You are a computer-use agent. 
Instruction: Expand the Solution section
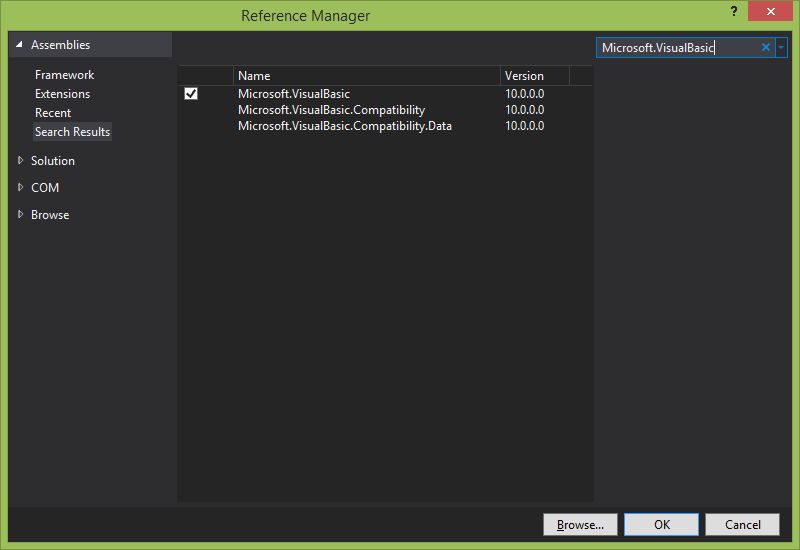coord(20,160)
